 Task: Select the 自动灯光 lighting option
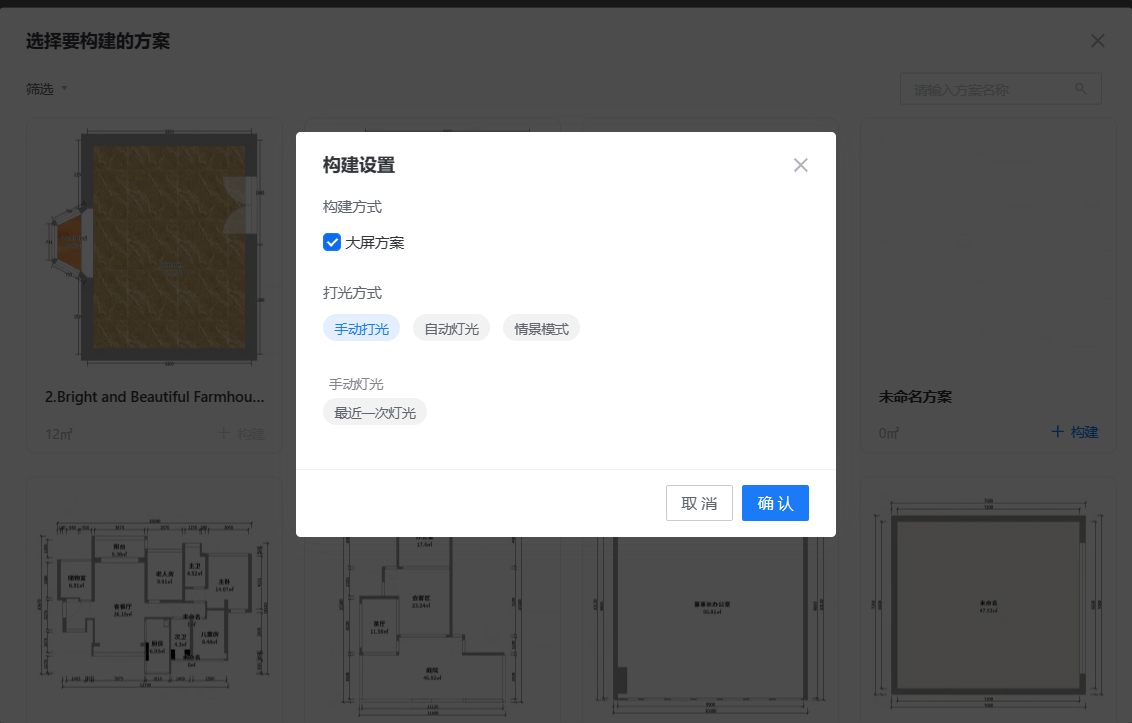(x=451, y=328)
